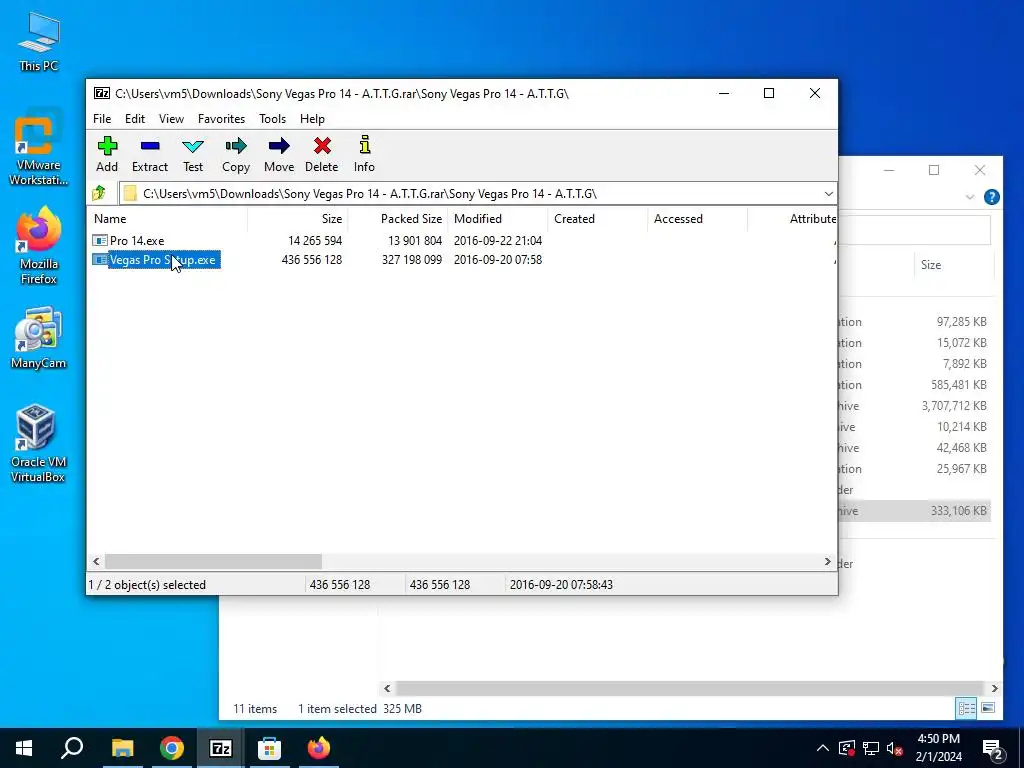The width and height of the screenshot is (1024, 768).
Task: Open the notification center icon
Action: coord(993,749)
